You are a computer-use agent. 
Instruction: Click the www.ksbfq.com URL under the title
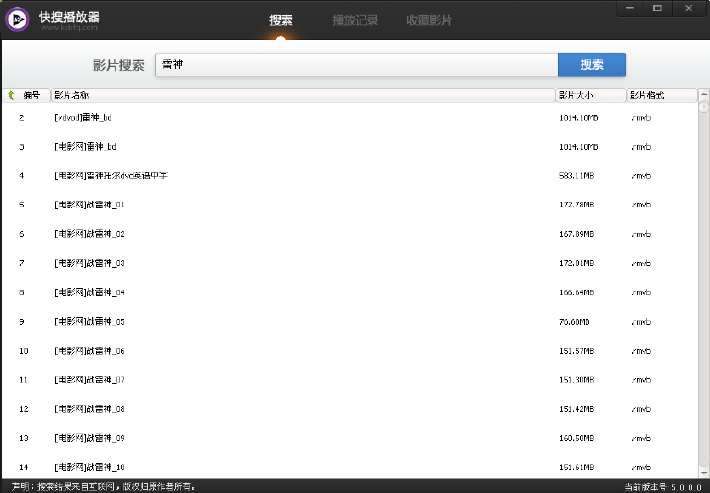point(69,28)
